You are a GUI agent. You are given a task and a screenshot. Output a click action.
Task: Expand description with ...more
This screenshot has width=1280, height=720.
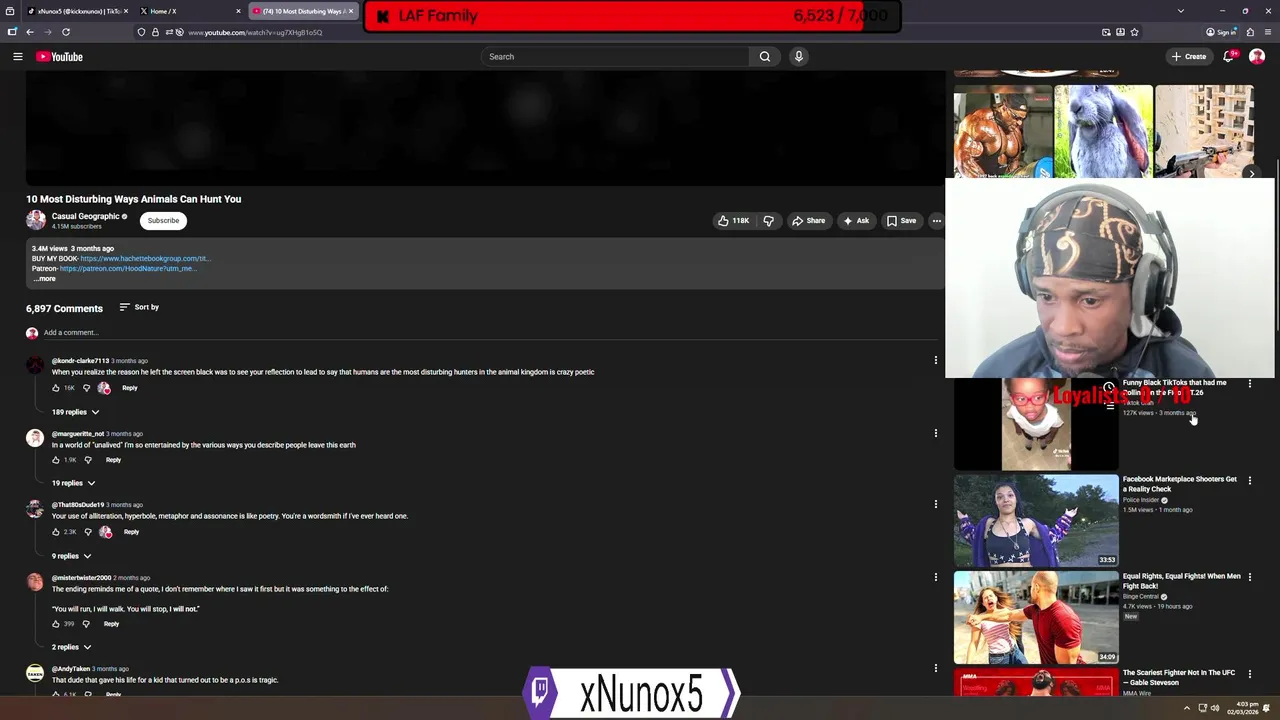pos(44,279)
